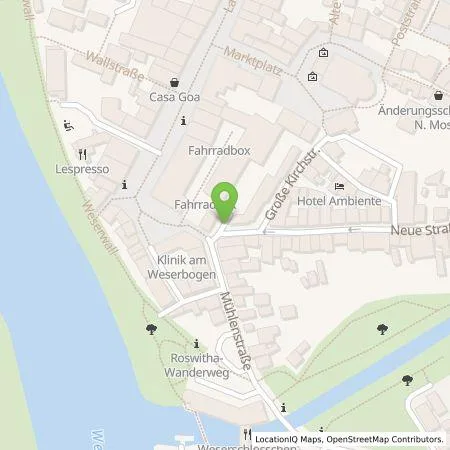
Task: Click the Lespresso restaurant fork-knife icon
Action: [x=83, y=154]
